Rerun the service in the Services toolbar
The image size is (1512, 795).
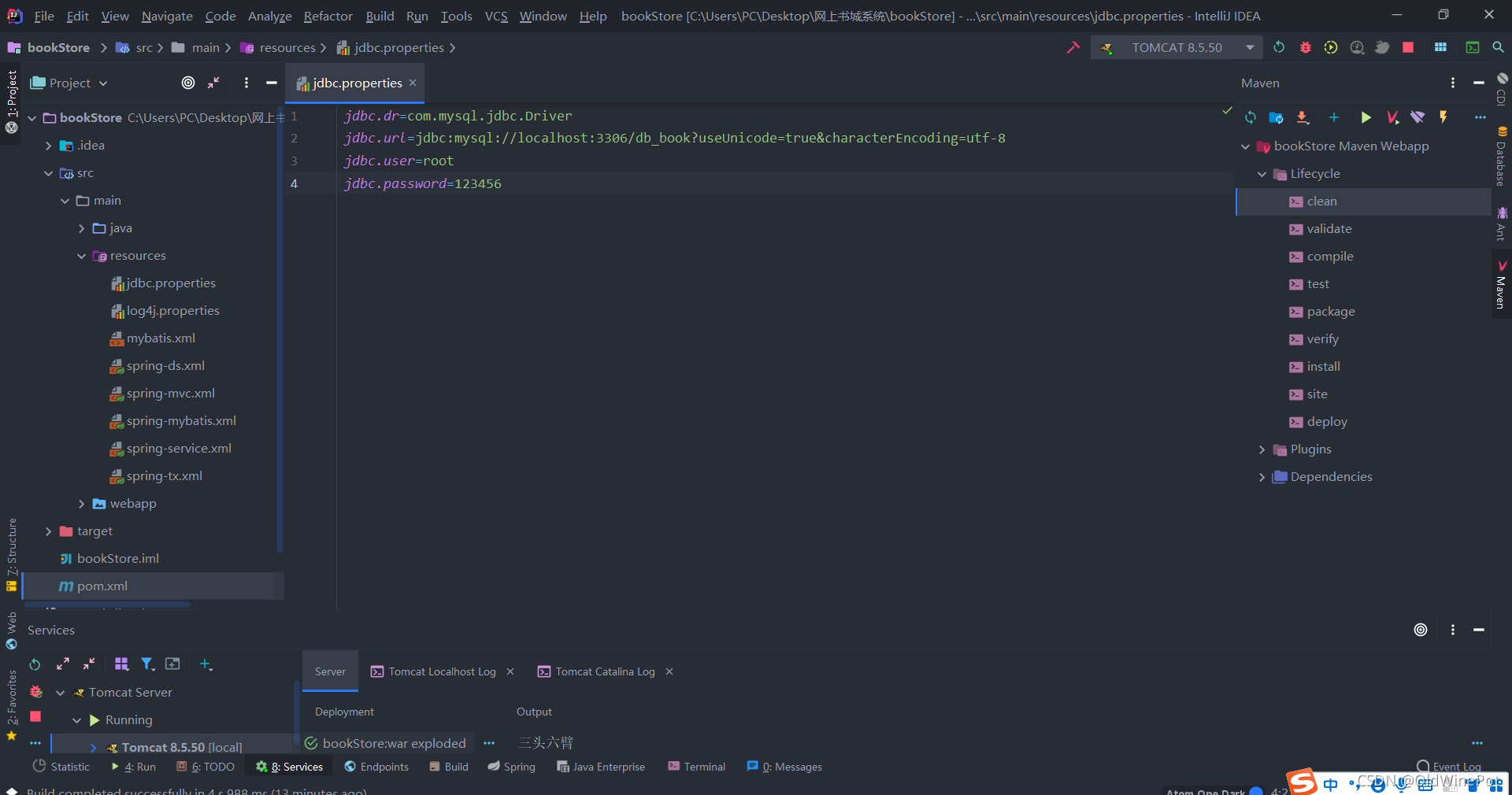click(x=35, y=664)
